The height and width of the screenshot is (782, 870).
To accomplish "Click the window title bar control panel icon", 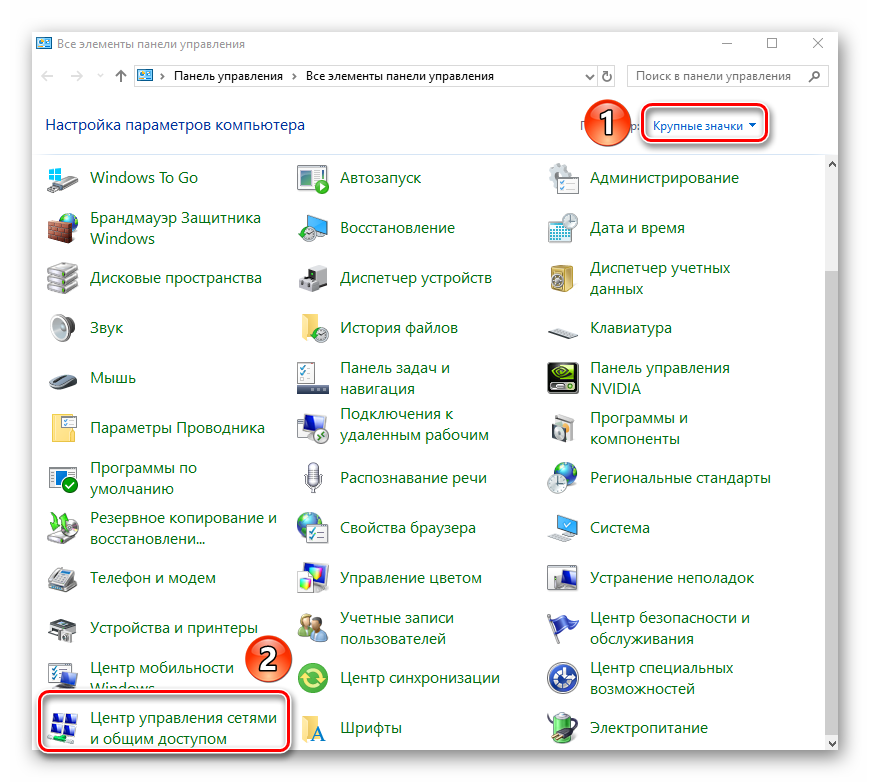I will click(x=44, y=43).
